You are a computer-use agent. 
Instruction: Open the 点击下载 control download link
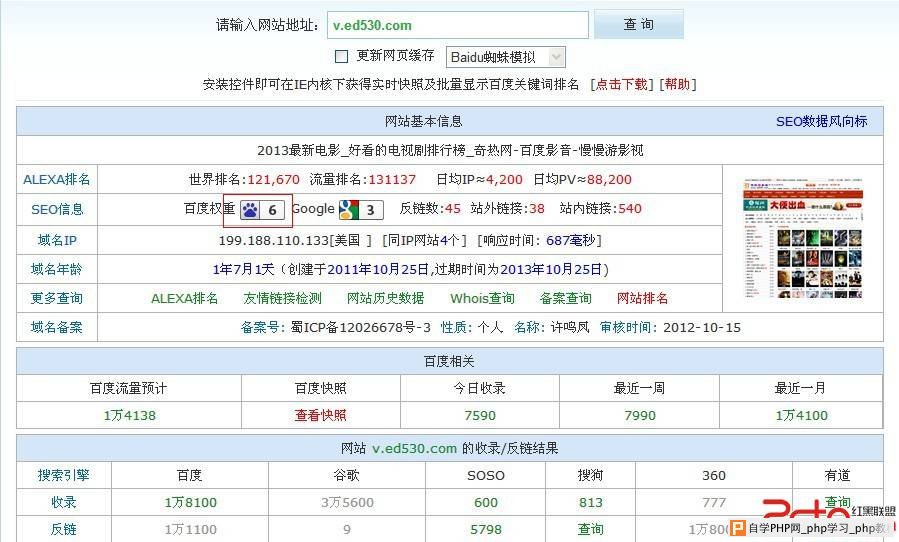pos(623,84)
